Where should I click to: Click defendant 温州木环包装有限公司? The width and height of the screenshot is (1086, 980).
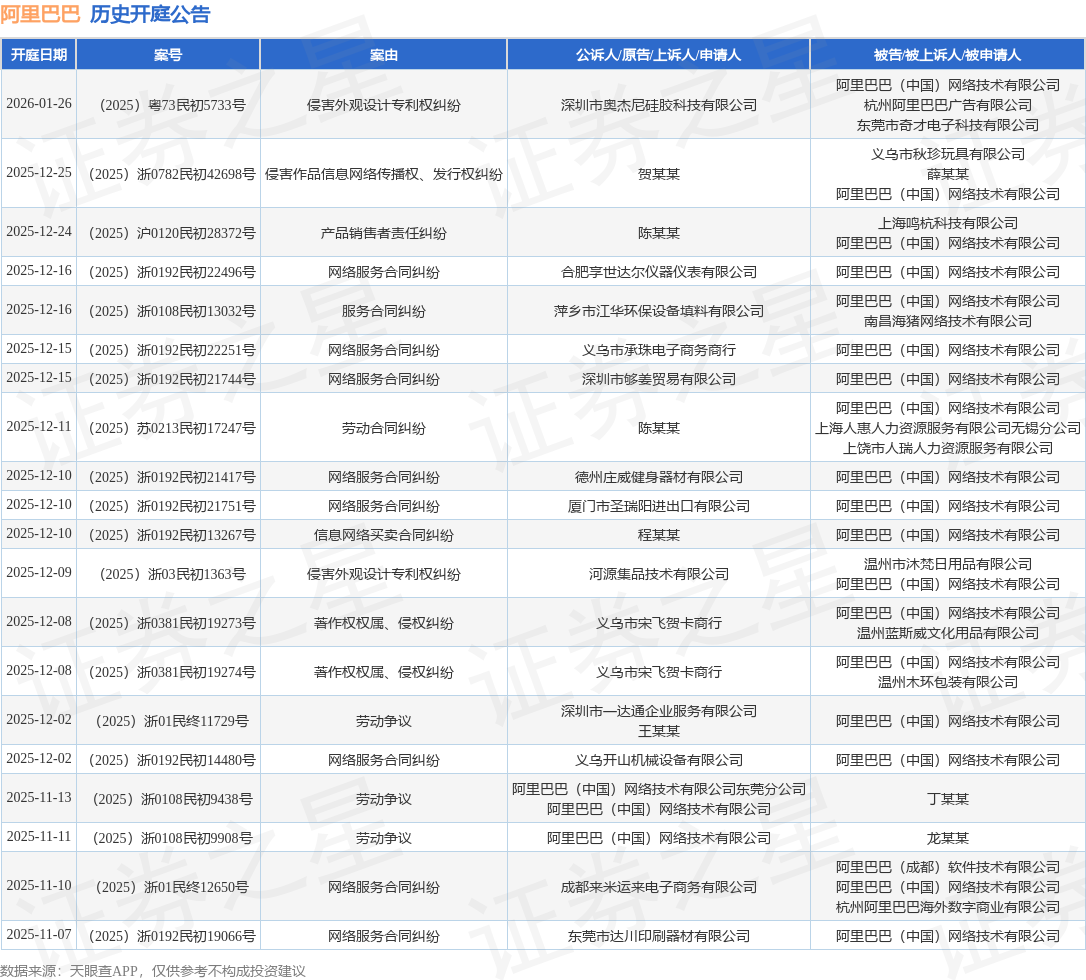pos(947,682)
